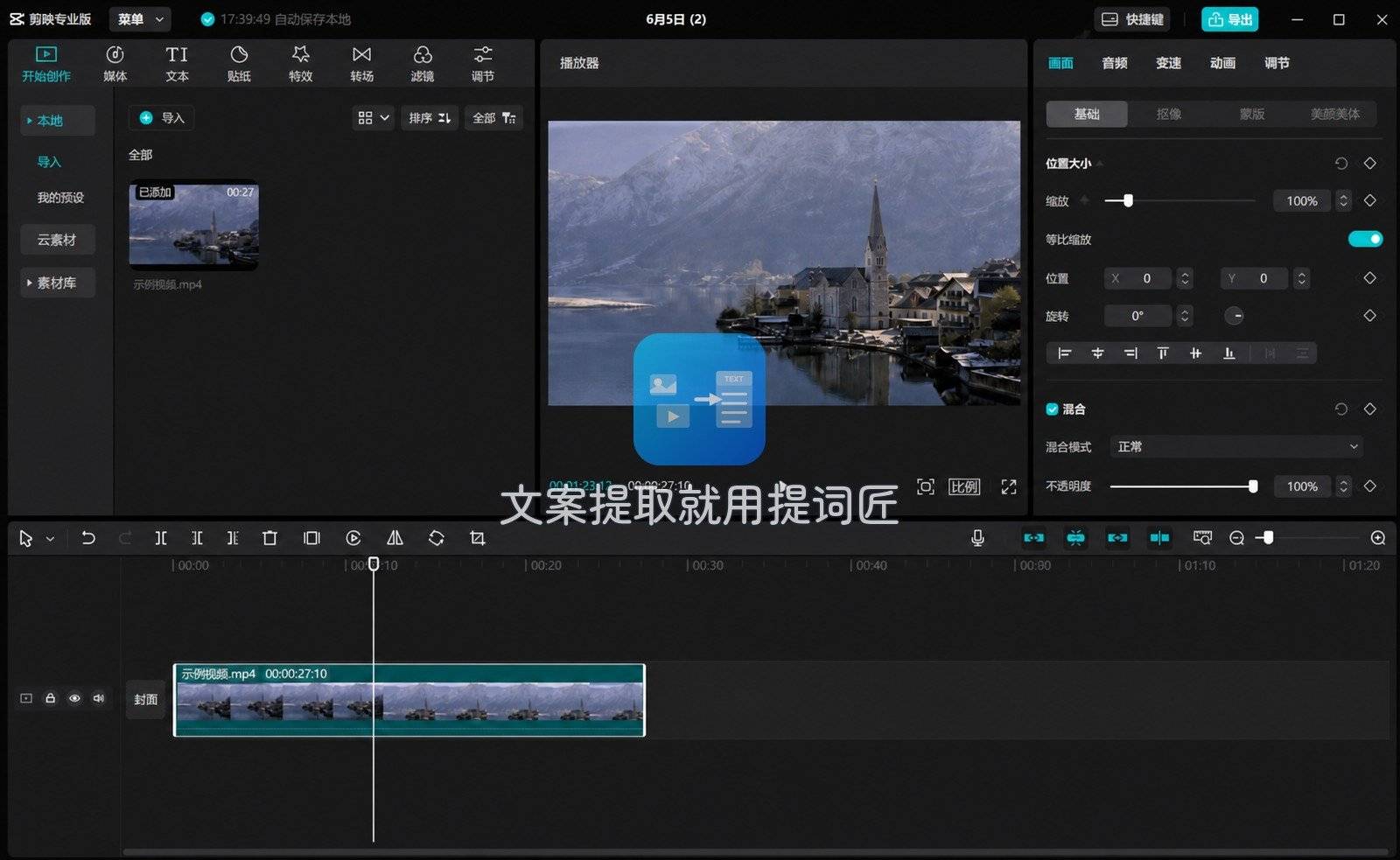Image resolution: width=1400 pixels, height=860 pixels.
Task: Hide the track using eye icon
Action: (74, 698)
